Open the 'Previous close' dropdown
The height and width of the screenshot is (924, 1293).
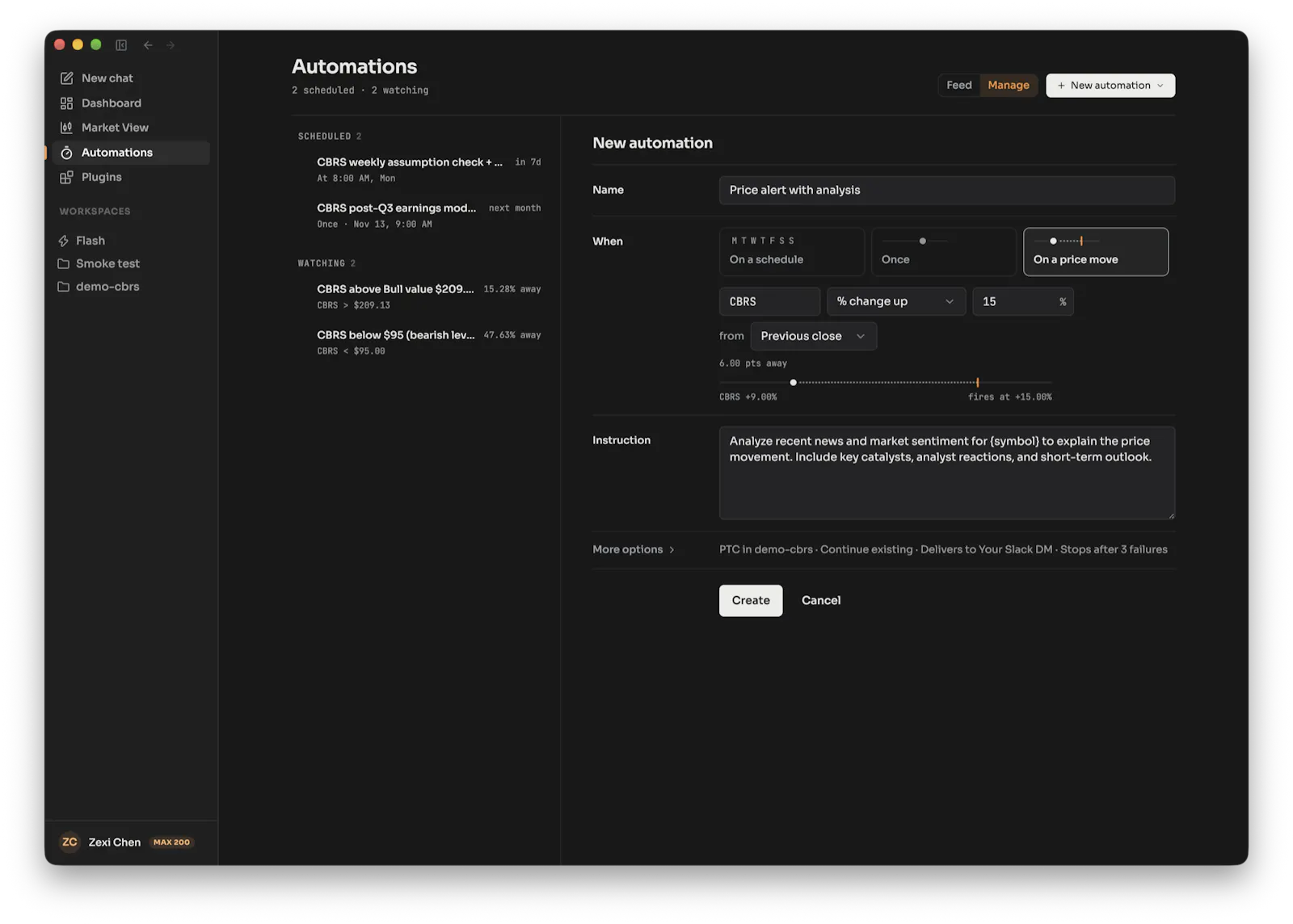click(x=814, y=336)
